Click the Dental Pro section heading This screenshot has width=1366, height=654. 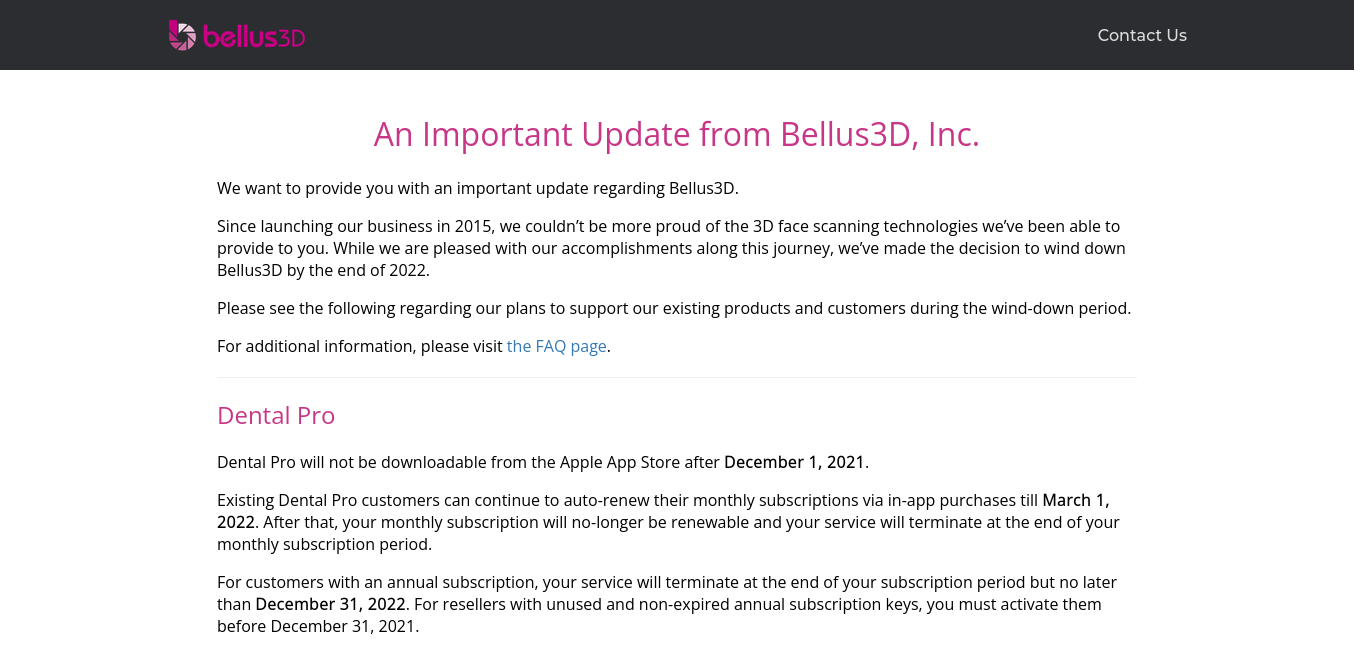click(276, 415)
